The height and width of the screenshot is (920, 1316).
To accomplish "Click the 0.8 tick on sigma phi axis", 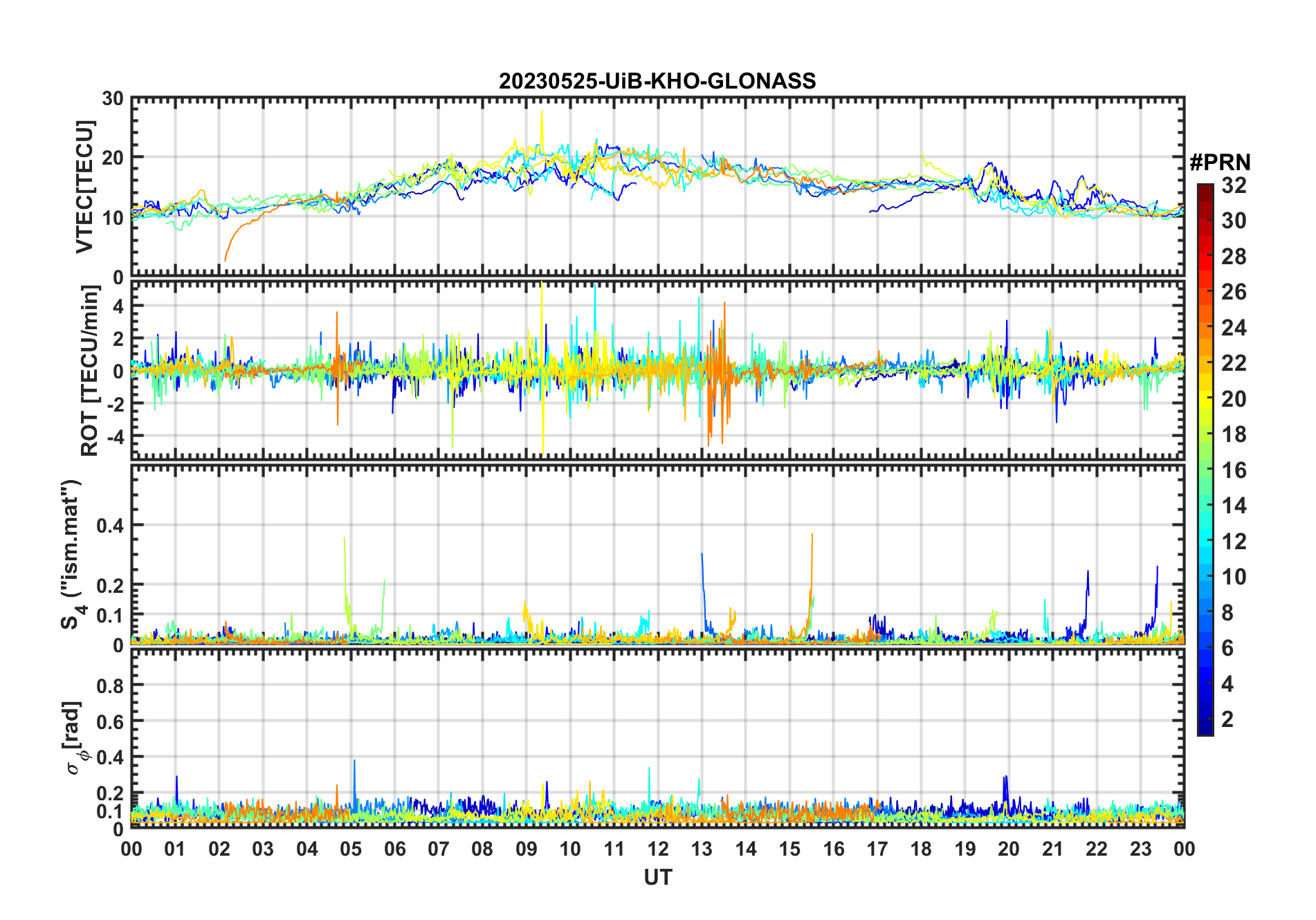I will click(110, 686).
